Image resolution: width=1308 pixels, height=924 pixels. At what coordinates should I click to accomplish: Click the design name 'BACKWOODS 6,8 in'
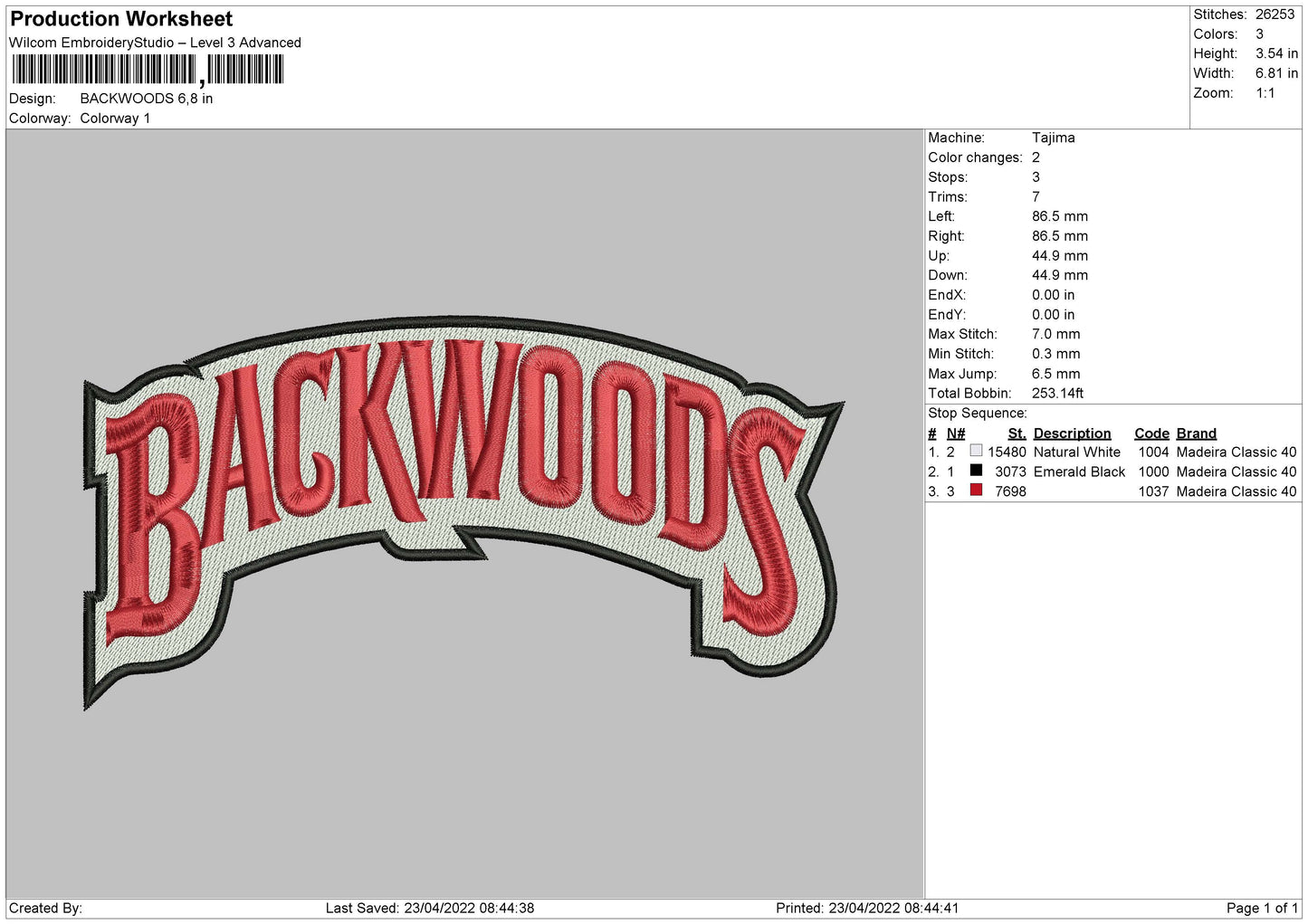147,99
